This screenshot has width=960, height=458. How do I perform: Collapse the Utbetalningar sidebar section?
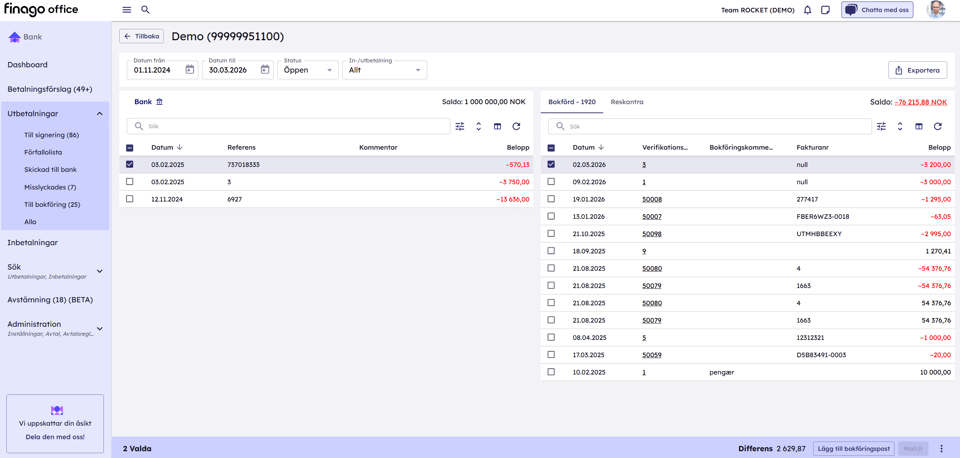pyautogui.click(x=99, y=114)
